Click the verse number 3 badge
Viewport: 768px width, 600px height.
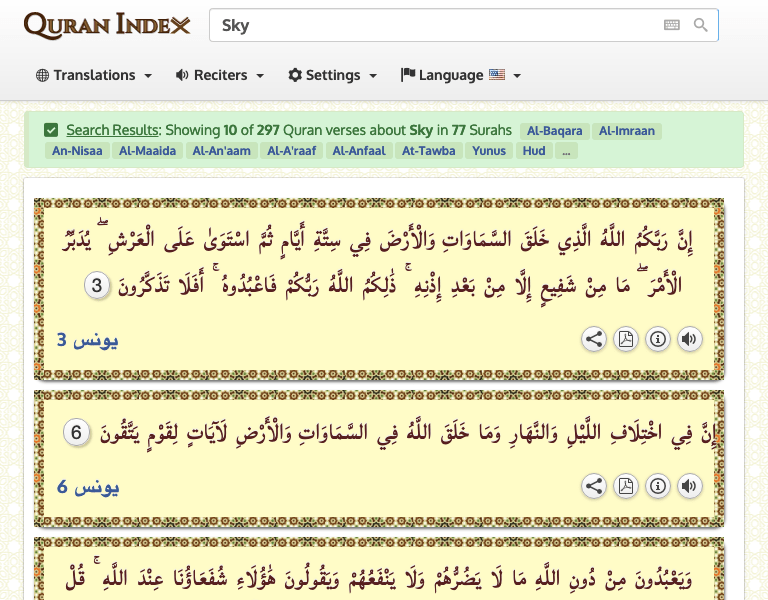tap(97, 286)
